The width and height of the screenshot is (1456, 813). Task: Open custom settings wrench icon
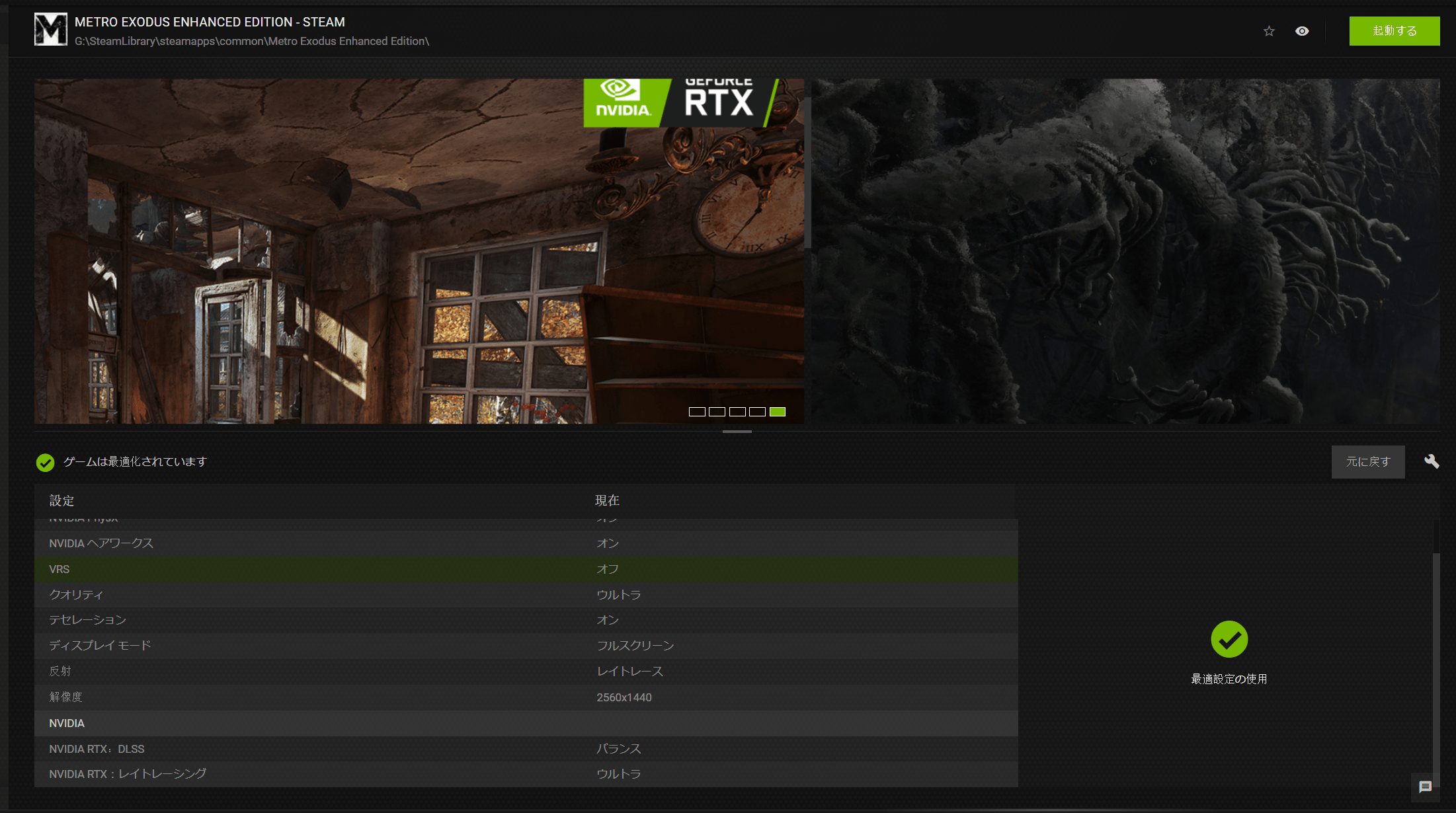tap(1432, 461)
